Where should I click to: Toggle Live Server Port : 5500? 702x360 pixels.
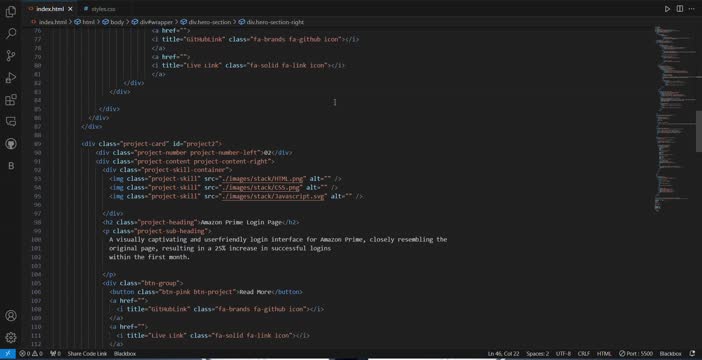click(636, 354)
